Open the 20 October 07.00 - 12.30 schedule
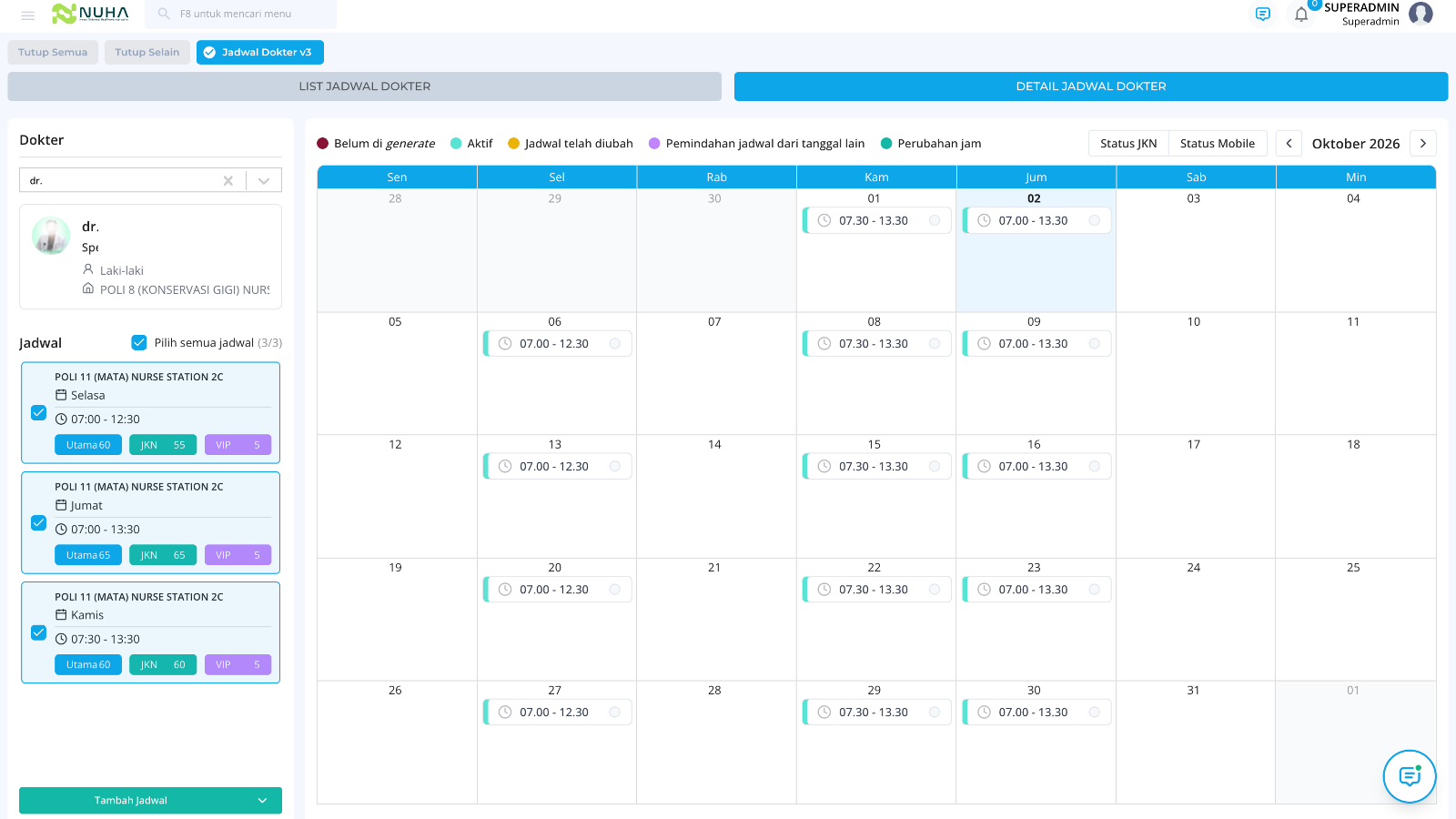The width and height of the screenshot is (1456, 819). tap(557, 589)
